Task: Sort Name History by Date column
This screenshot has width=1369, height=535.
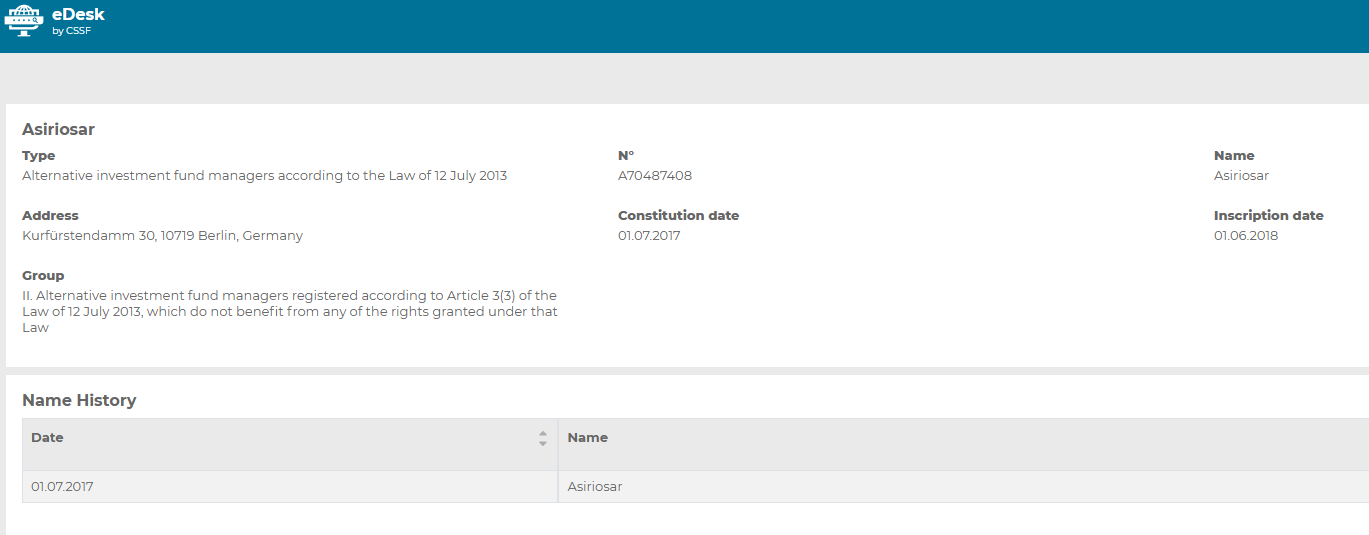Action: (543, 438)
